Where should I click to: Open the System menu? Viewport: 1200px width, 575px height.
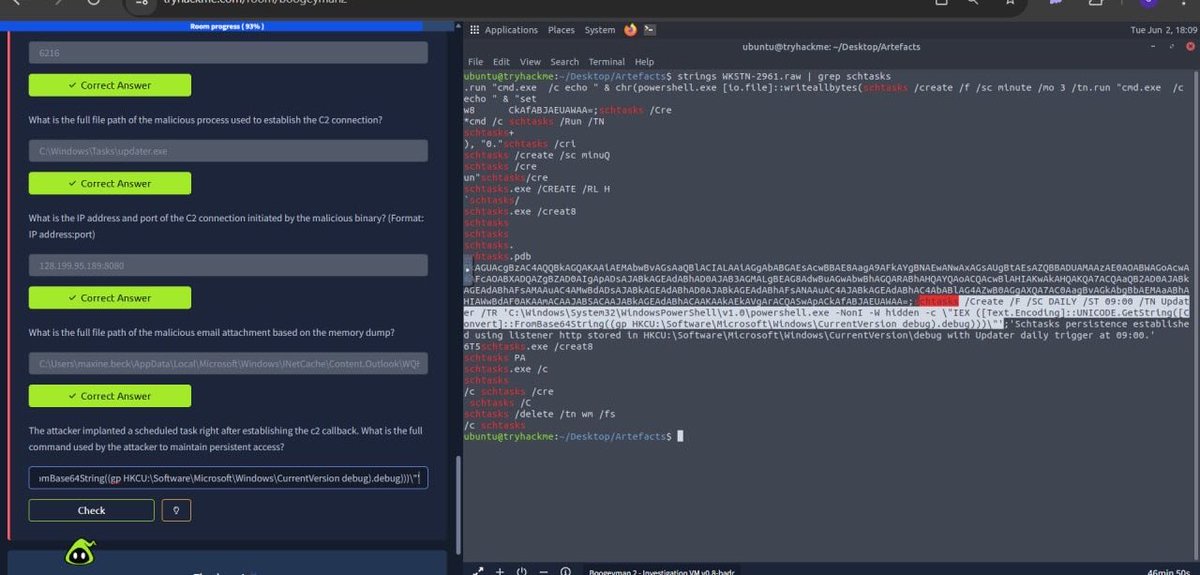[x=600, y=30]
